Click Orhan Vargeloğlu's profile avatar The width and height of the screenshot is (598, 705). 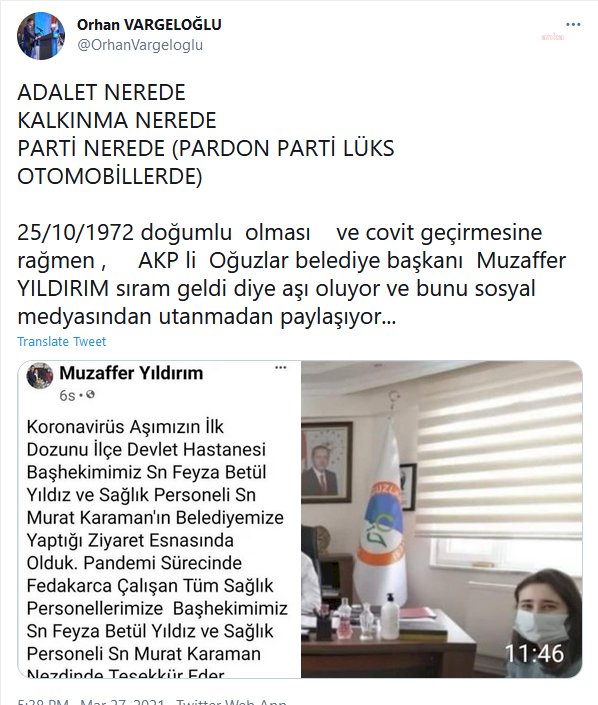coord(41,36)
